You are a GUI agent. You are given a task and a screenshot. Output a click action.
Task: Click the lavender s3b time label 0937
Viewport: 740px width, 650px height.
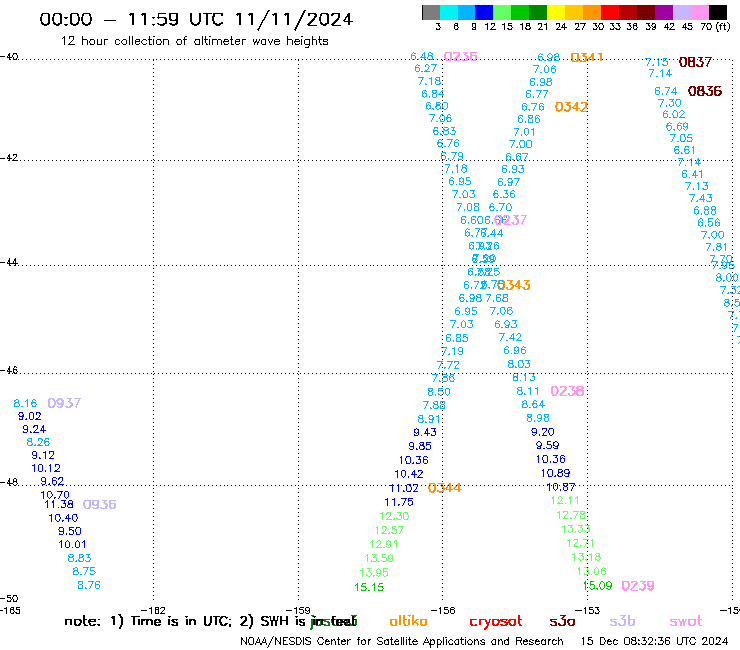pos(64,403)
